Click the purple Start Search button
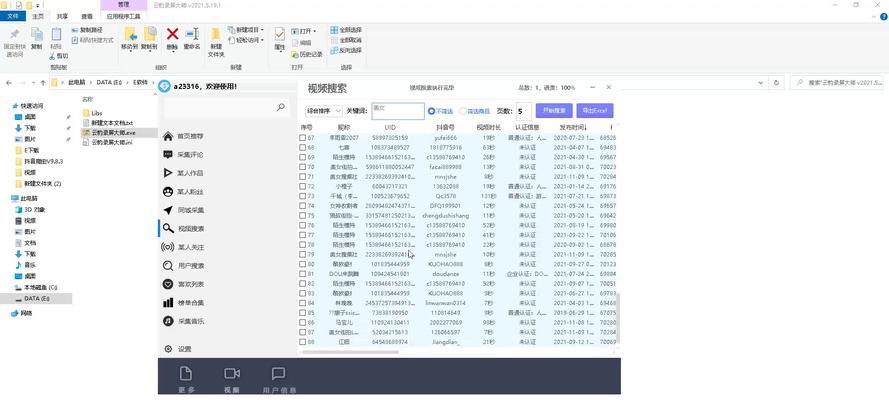The image size is (889, 400). (x=554, y=110)
